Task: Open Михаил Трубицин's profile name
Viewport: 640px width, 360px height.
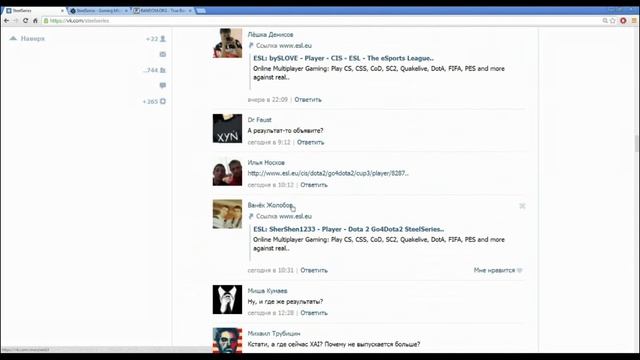Action: 274,334
